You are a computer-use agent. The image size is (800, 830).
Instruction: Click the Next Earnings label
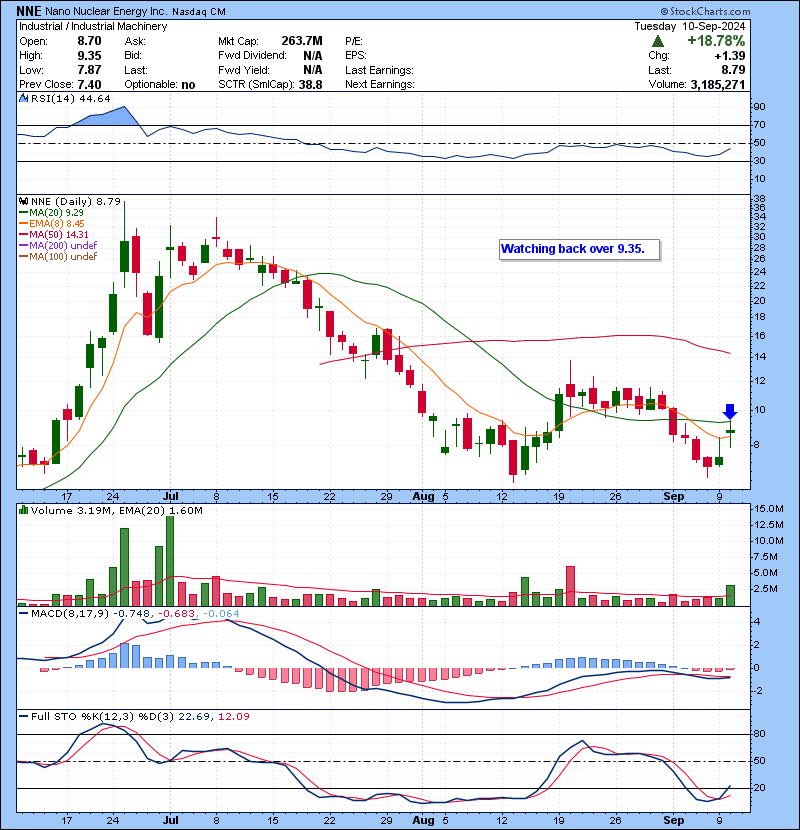coord(380,85)
